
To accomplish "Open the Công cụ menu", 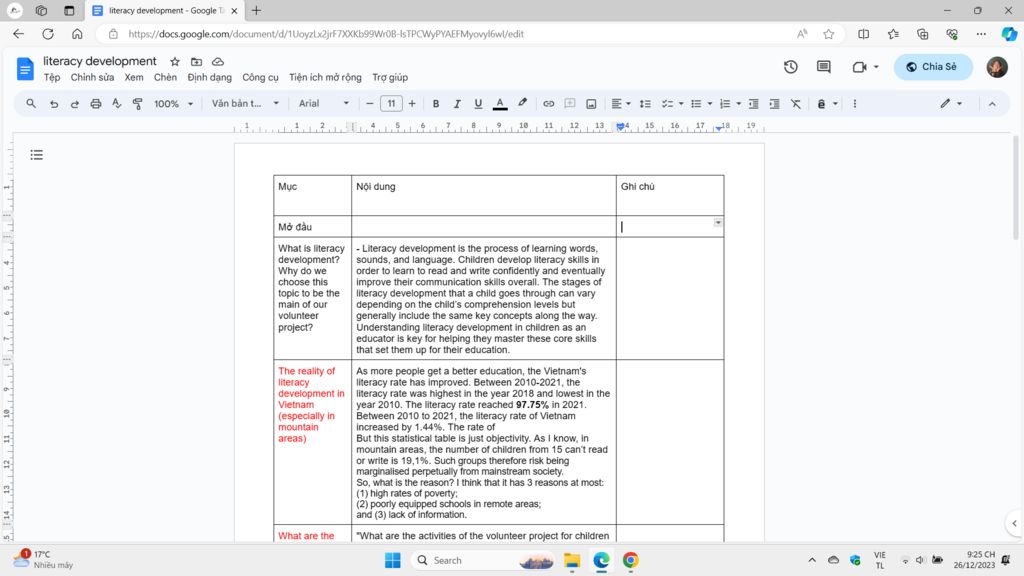I will [x=260, y=77].
